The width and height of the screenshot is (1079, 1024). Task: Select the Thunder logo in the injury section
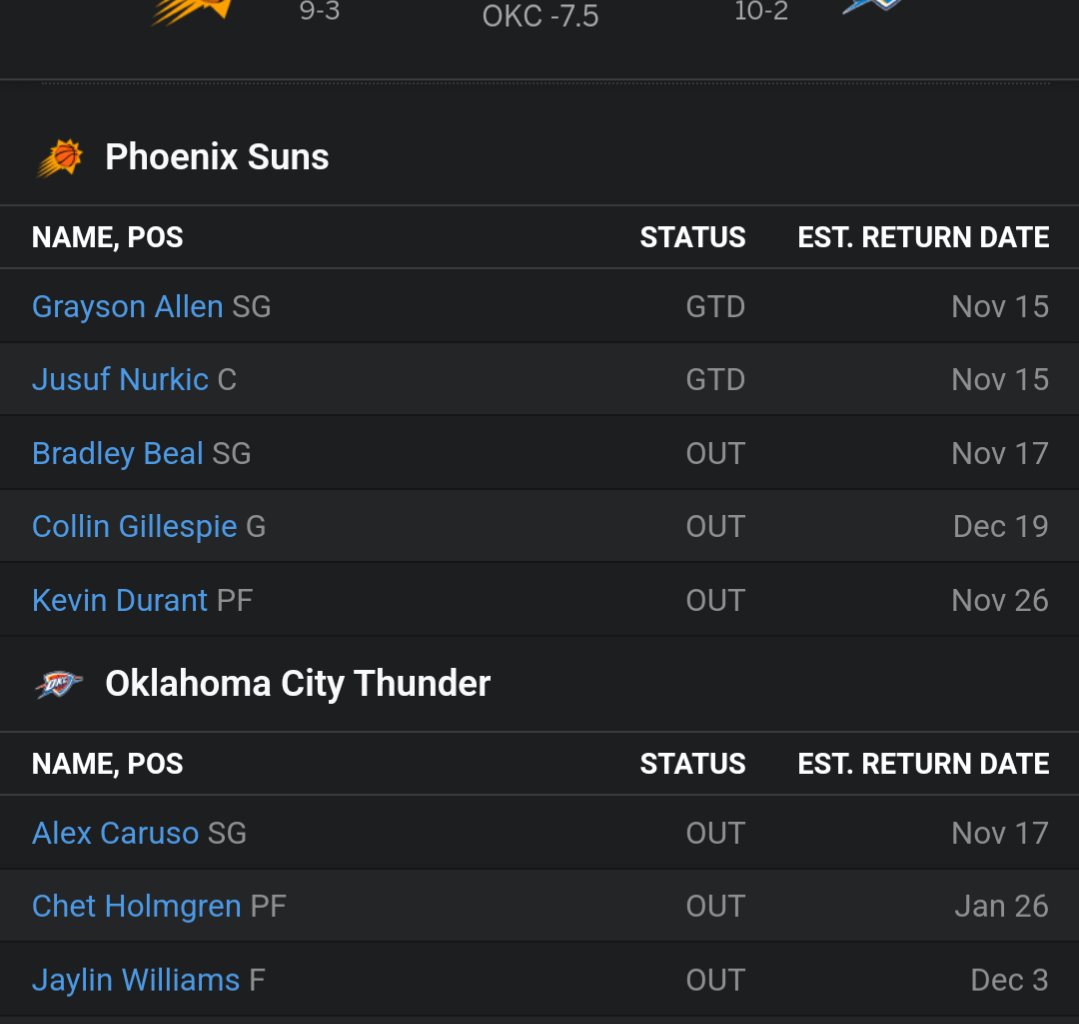click(58, 682)
